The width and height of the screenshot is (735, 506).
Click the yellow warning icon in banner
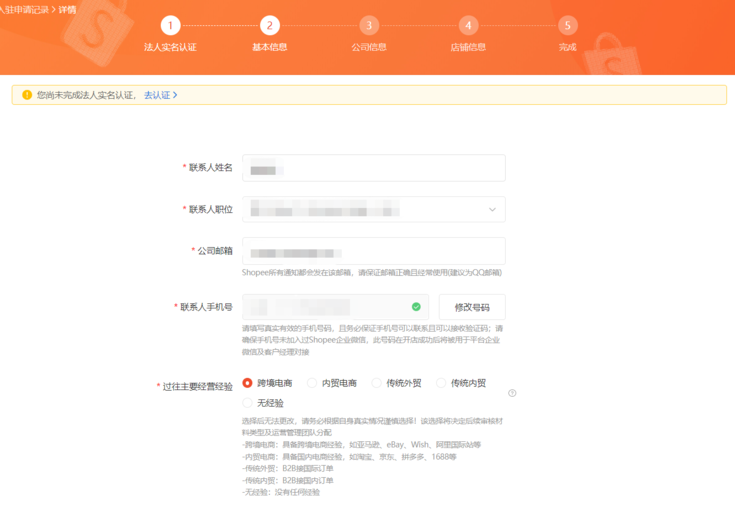pos(27,95)
